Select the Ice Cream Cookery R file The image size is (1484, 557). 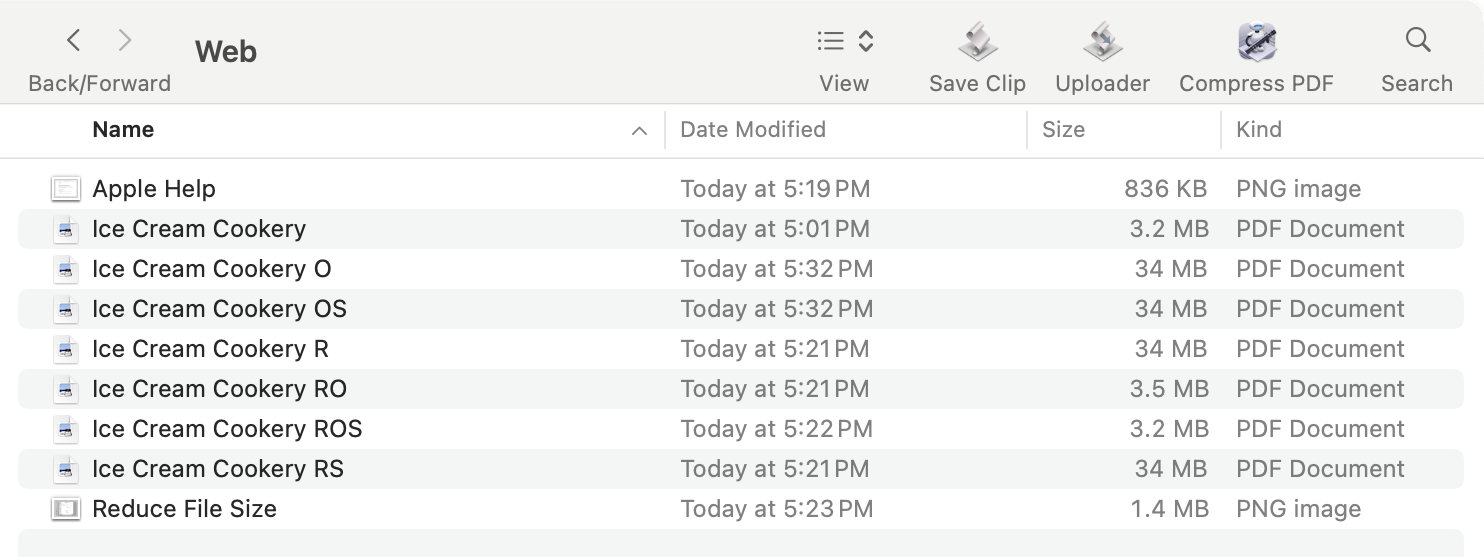point(210,349)
